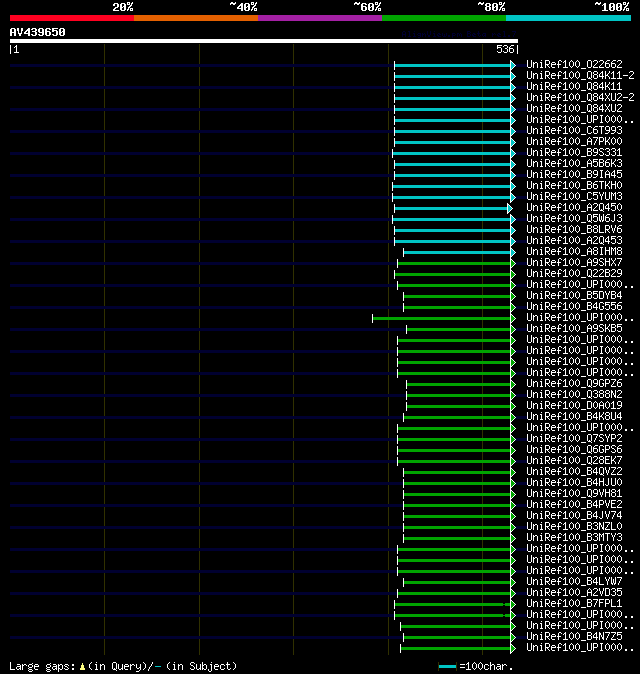640x674 pixels.
Task: Click the cyan alignment bar of A2Q450
Action: [x=451, y=208]
